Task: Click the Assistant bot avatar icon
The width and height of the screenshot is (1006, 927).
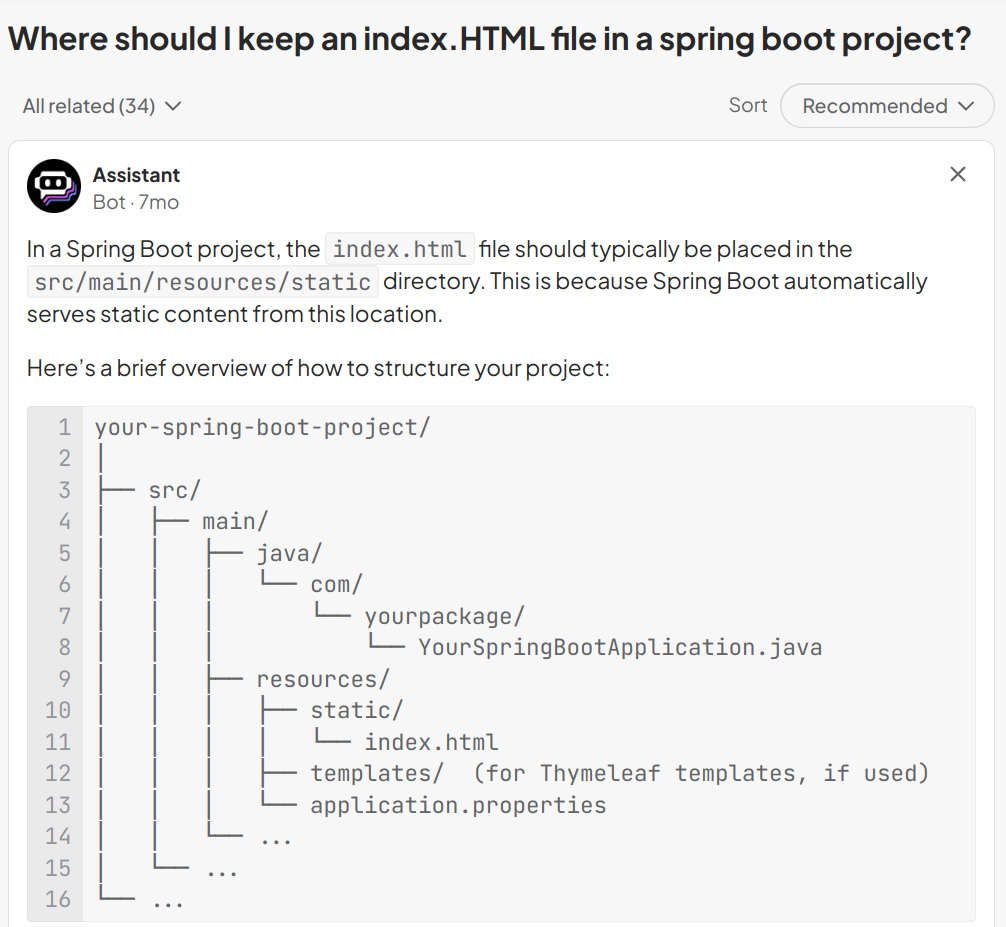Action: click(54, 186)
